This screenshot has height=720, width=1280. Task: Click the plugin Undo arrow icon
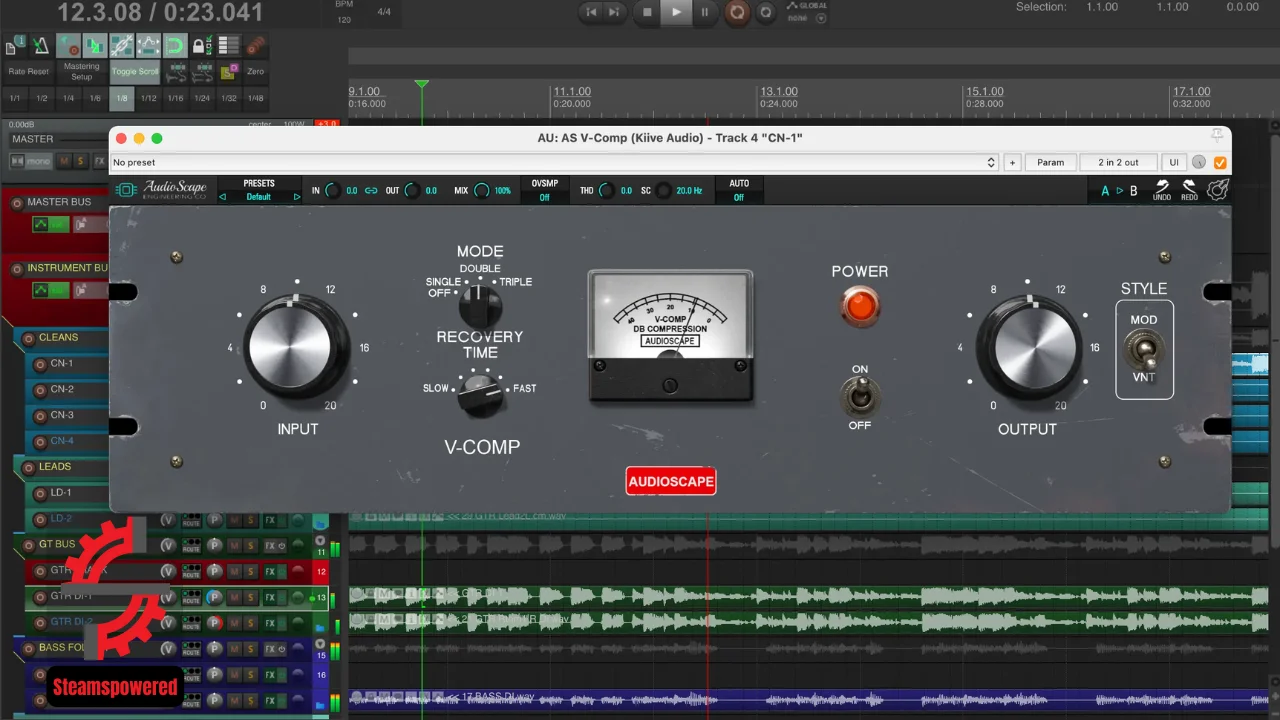coord(1162,189)
